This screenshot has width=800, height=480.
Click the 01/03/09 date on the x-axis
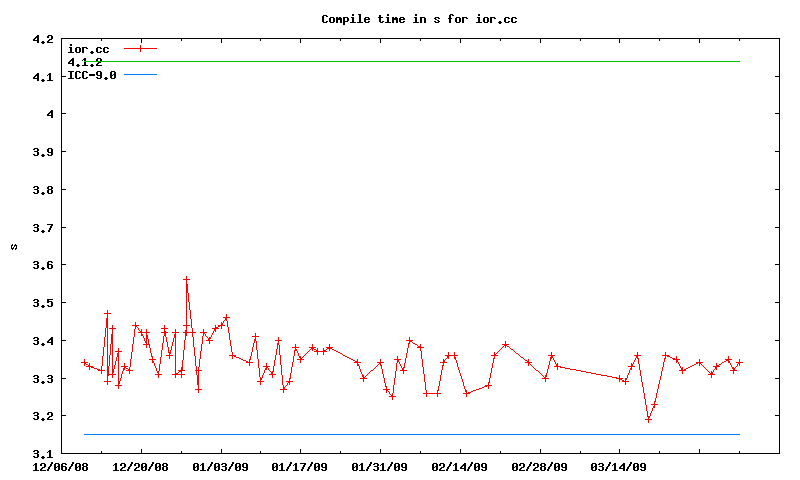coord(220,467)
